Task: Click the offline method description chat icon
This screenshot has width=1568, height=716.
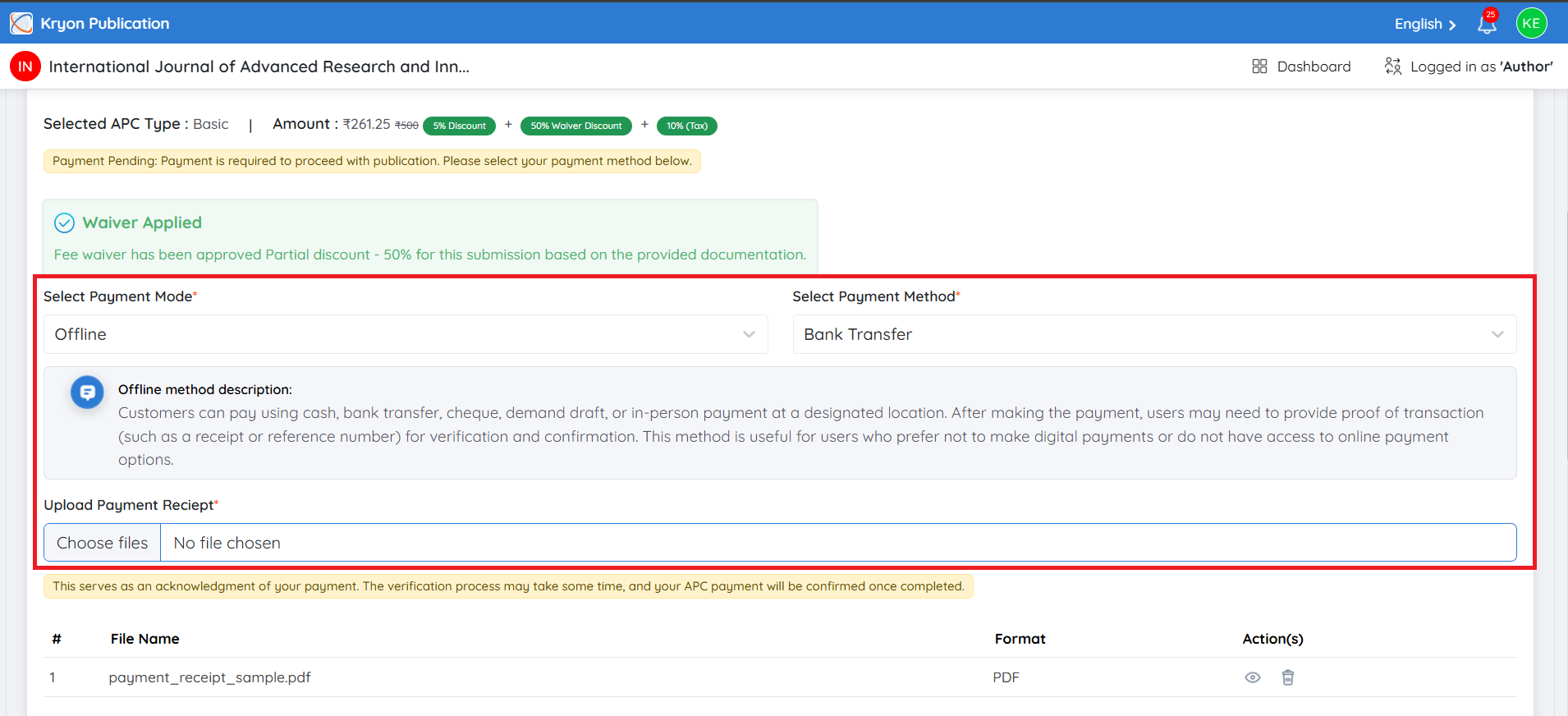Action: coord(87,392)
